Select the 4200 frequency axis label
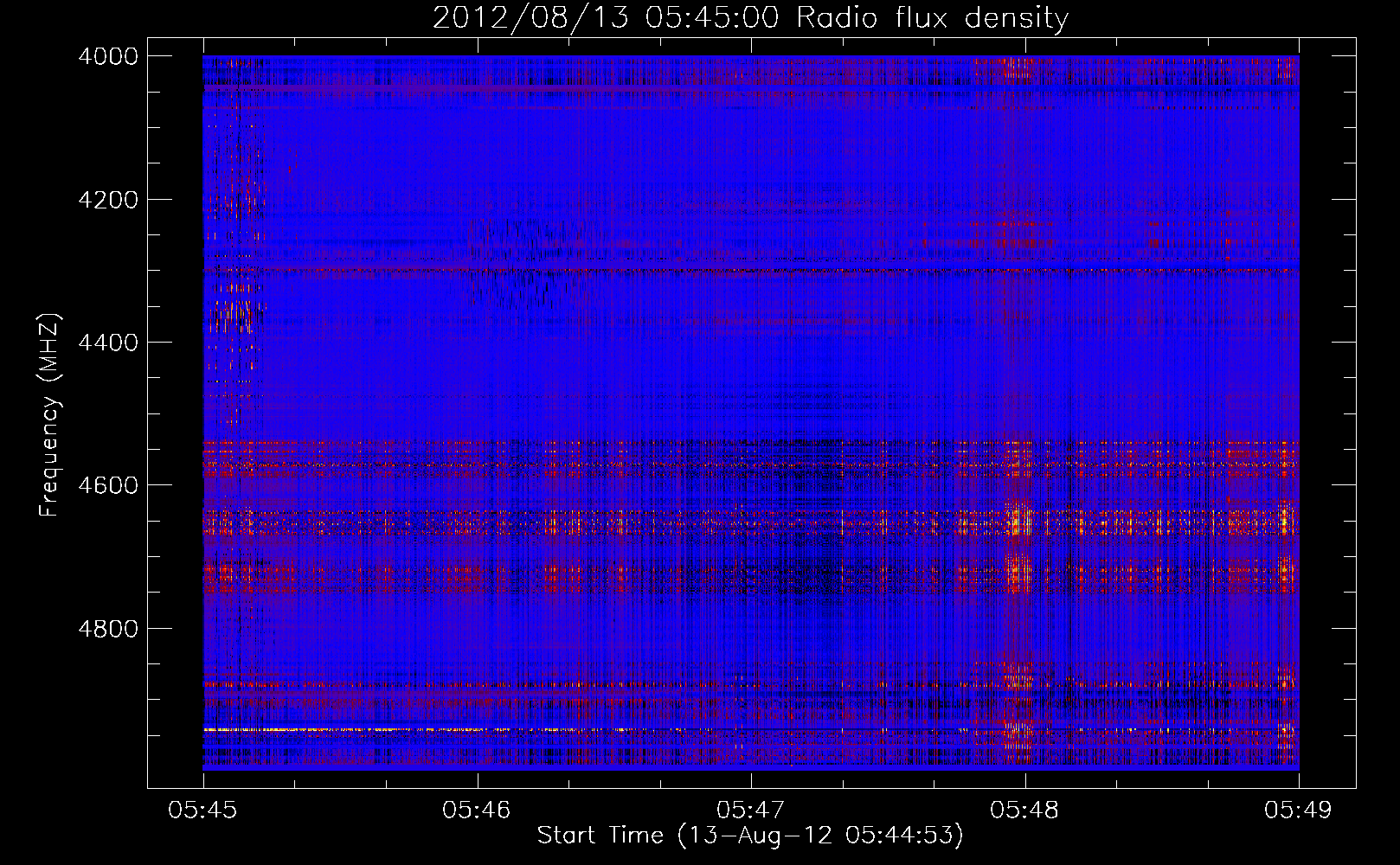 [108, 200]
